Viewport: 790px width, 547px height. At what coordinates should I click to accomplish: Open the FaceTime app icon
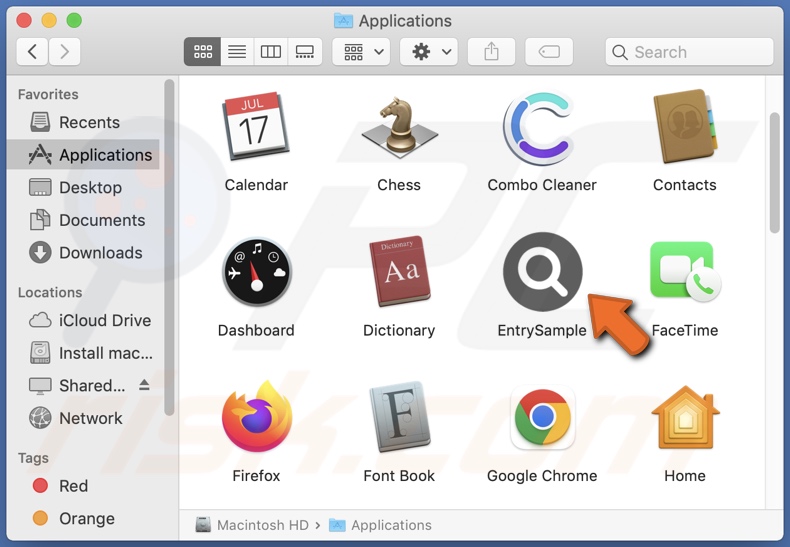click(x=685, y=272)
